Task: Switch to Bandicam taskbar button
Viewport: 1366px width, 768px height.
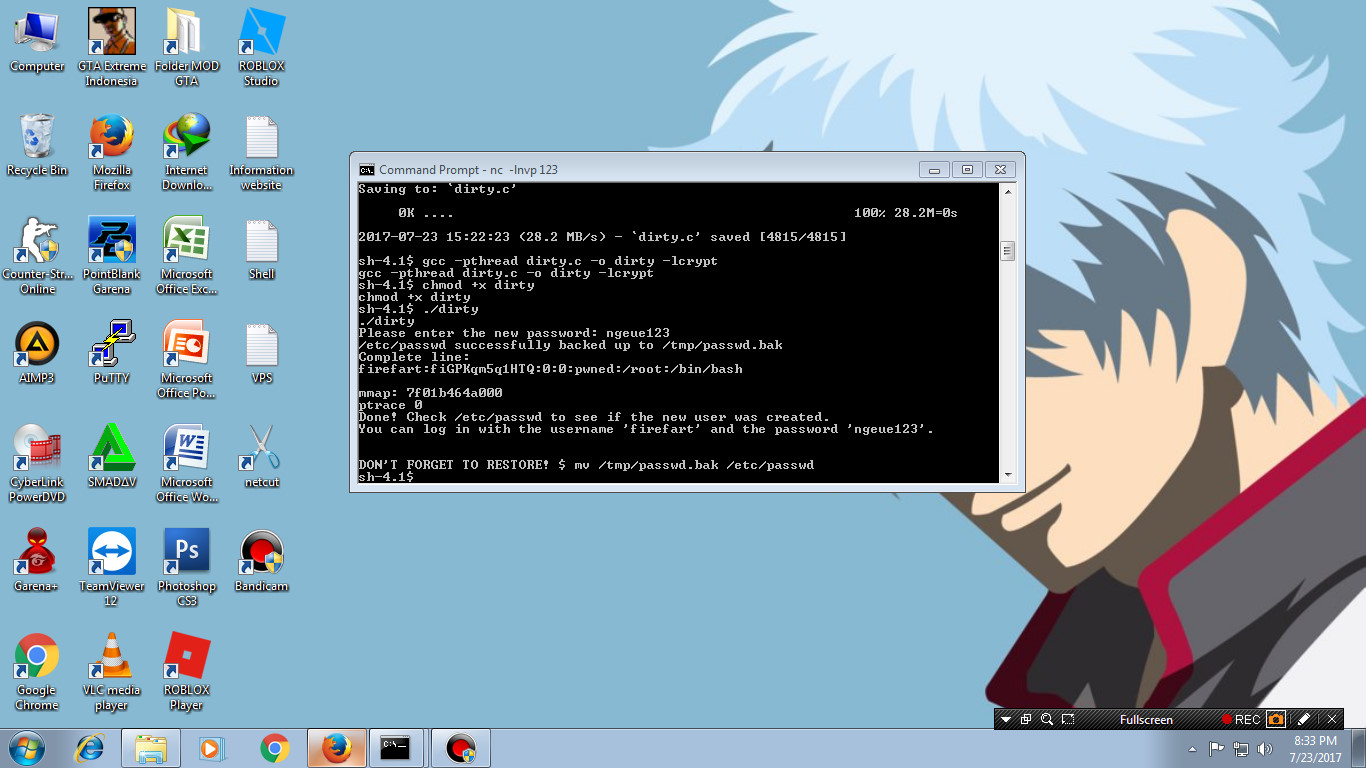Action: [460, 748]
